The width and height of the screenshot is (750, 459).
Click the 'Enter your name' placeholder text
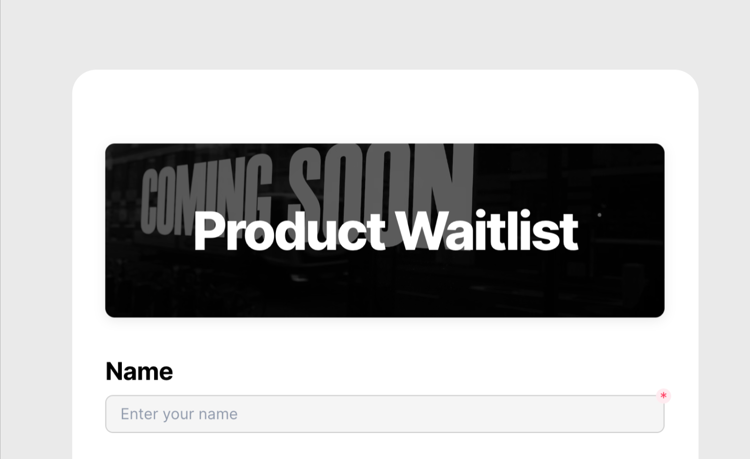[x=179, y=414]
